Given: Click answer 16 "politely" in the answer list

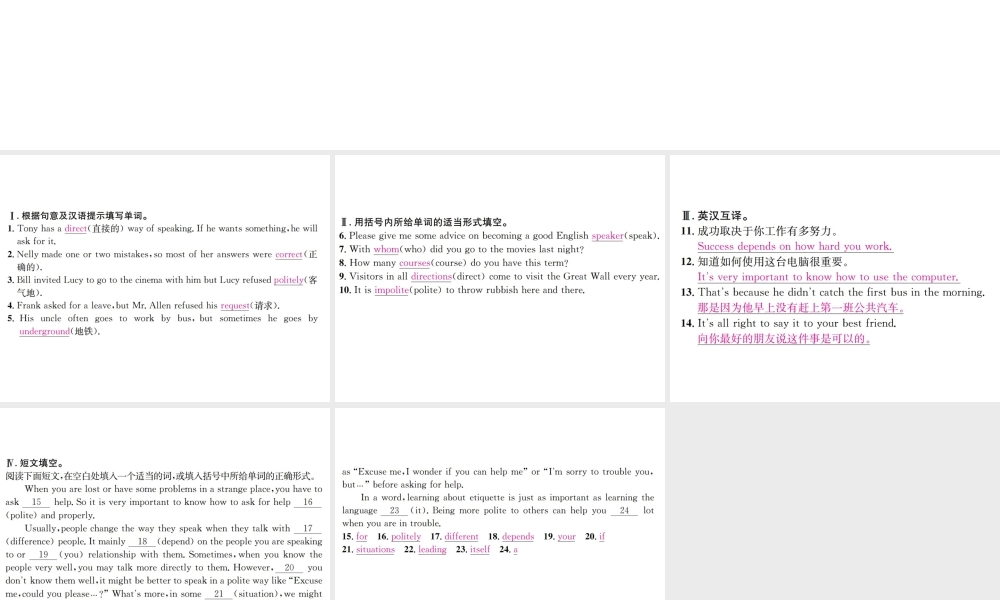Looking at the screenshot, I should pyautogui.click(x=406, y=537).
